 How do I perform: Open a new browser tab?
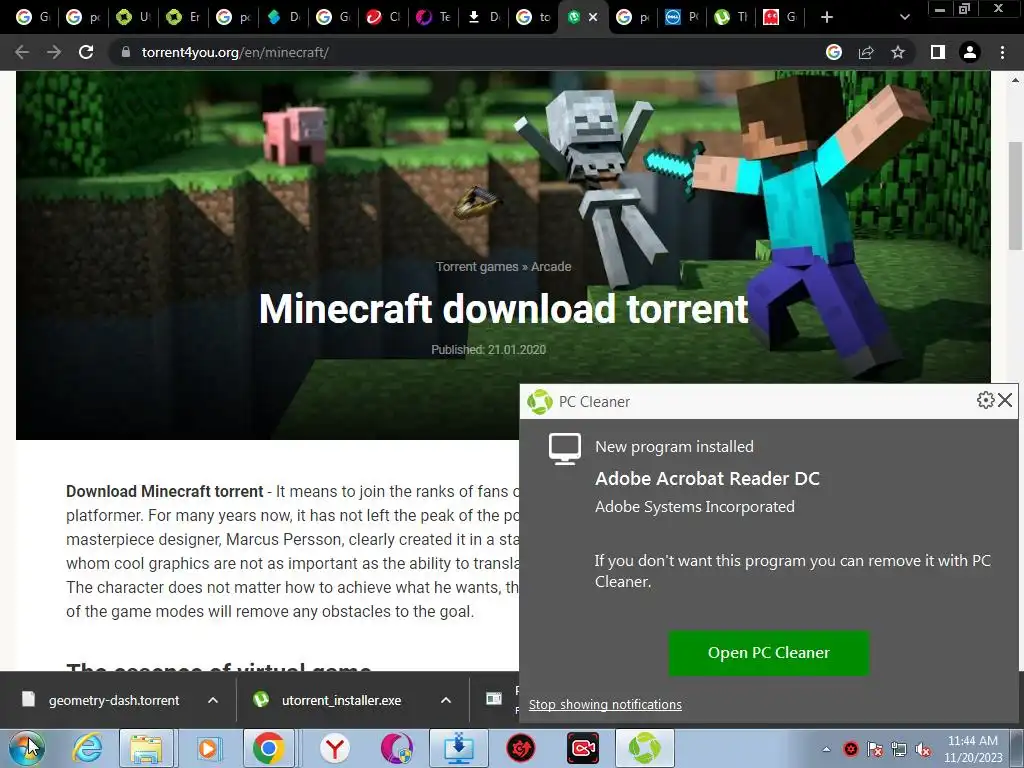click(827, 17)
